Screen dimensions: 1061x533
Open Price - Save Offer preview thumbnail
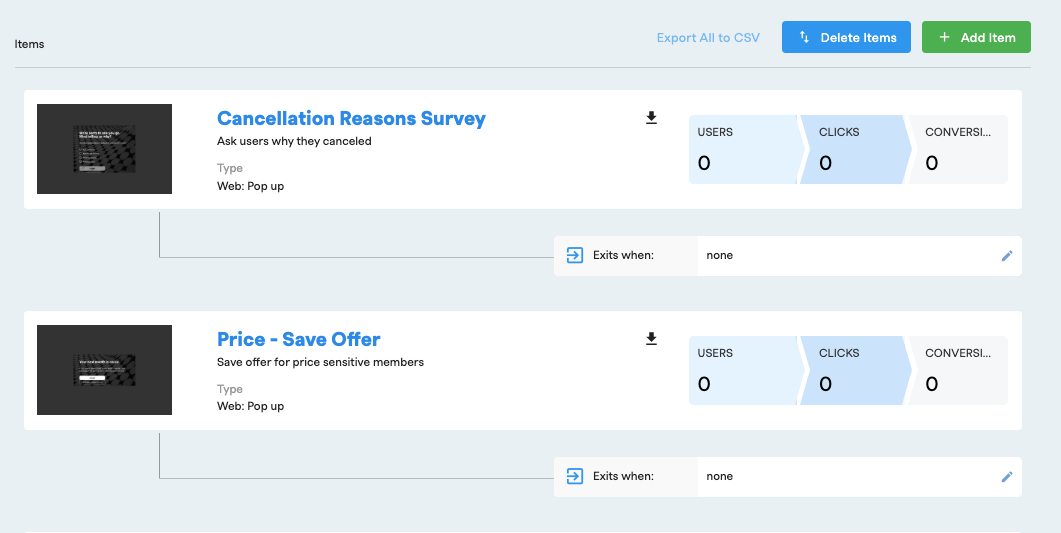point(104,370)
